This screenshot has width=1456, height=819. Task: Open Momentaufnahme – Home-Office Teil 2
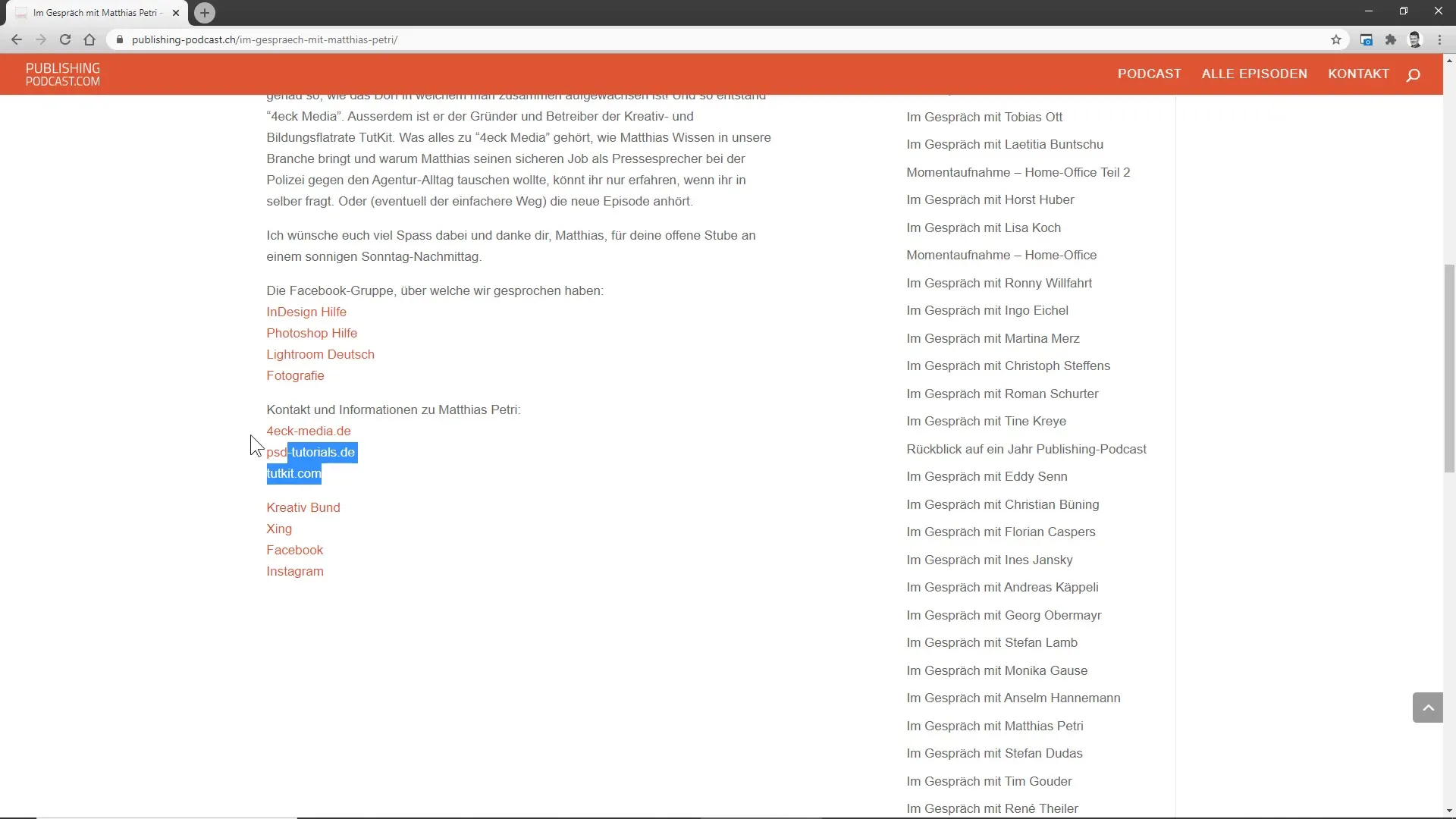pyautogui.click(x=1018, y=172)
